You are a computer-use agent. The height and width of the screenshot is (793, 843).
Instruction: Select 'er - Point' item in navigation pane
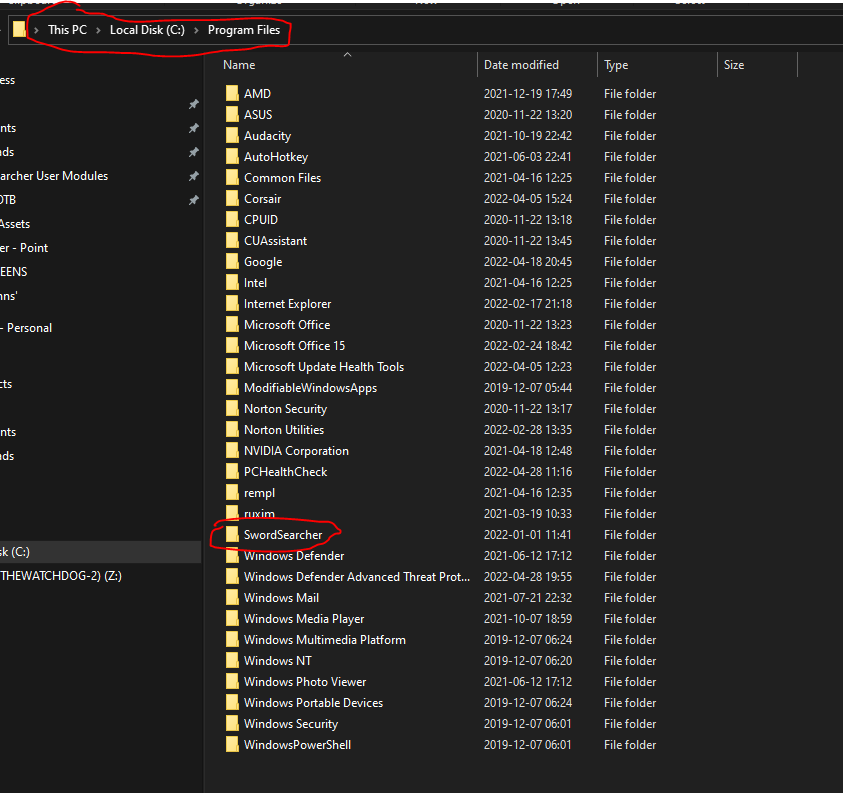point(24,248)
